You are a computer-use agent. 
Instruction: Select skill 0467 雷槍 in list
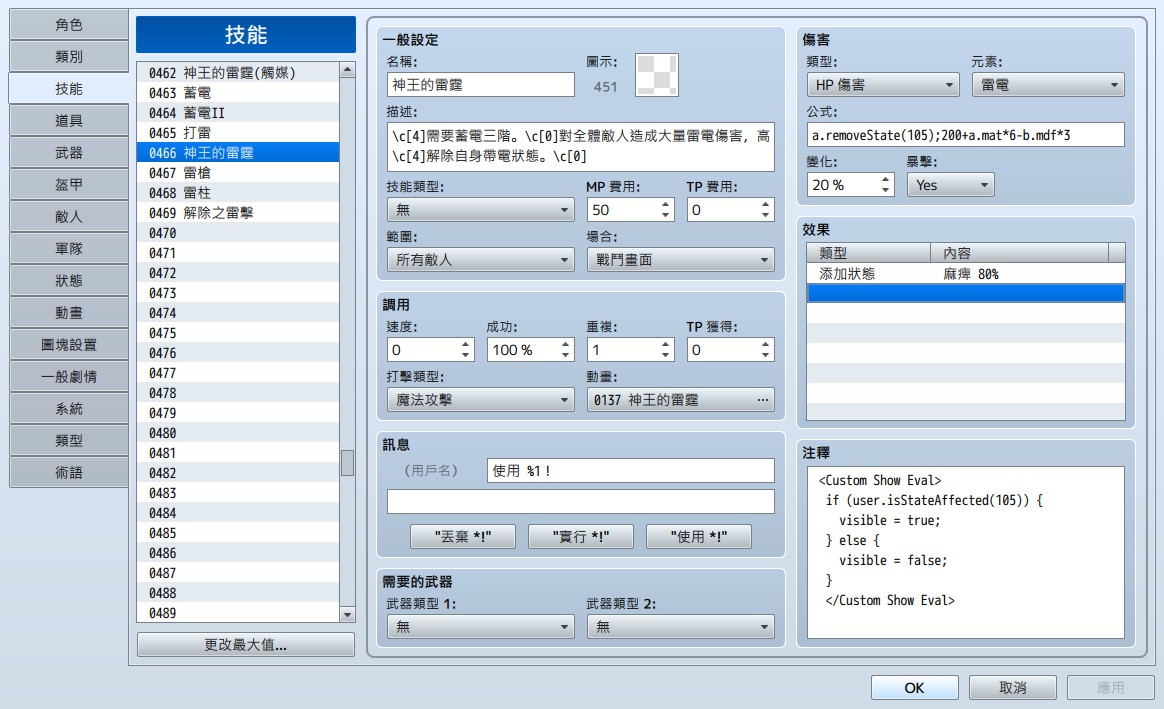(238, 172)
